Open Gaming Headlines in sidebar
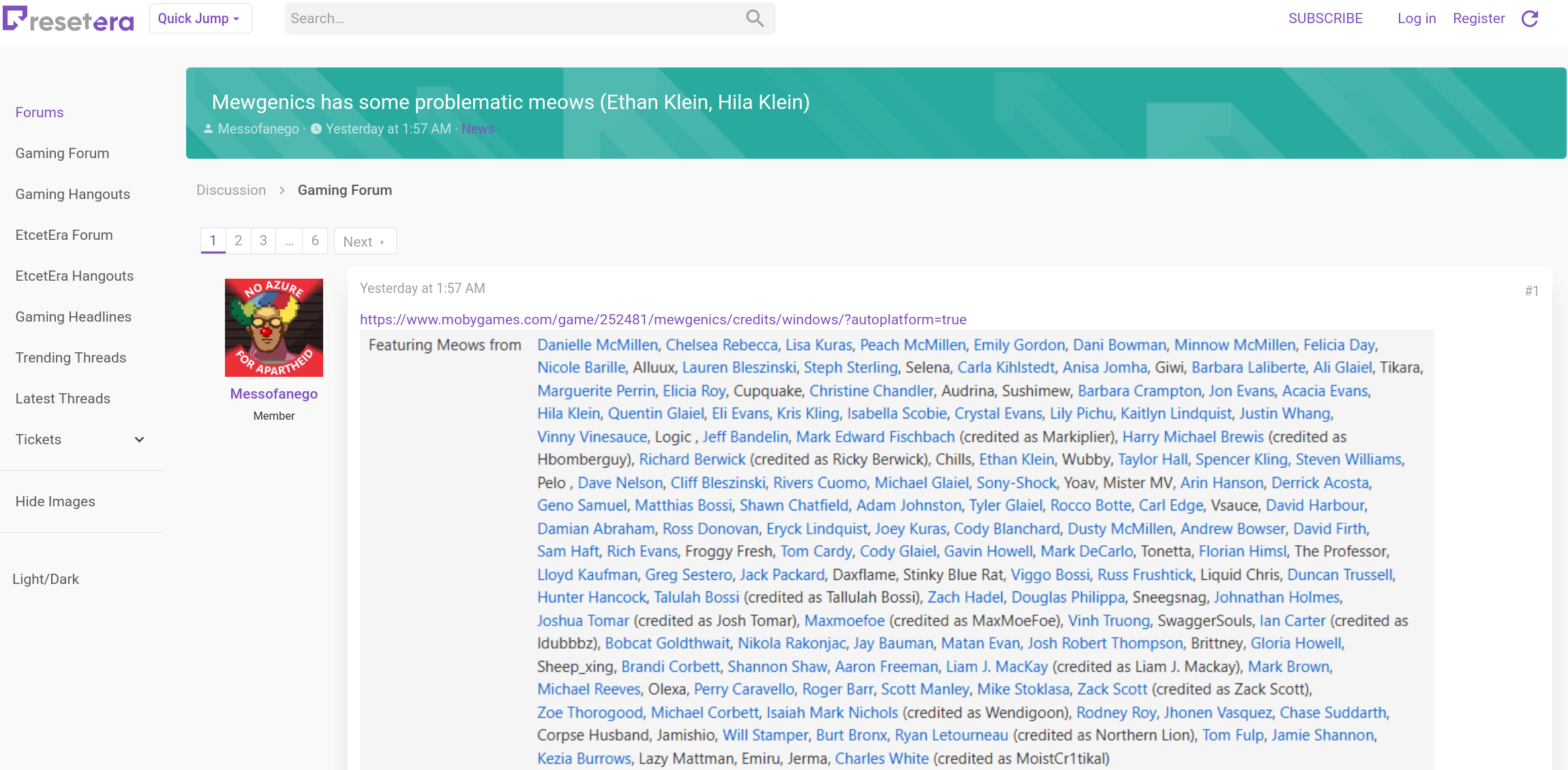1568x770 pixels. (74, 317)
